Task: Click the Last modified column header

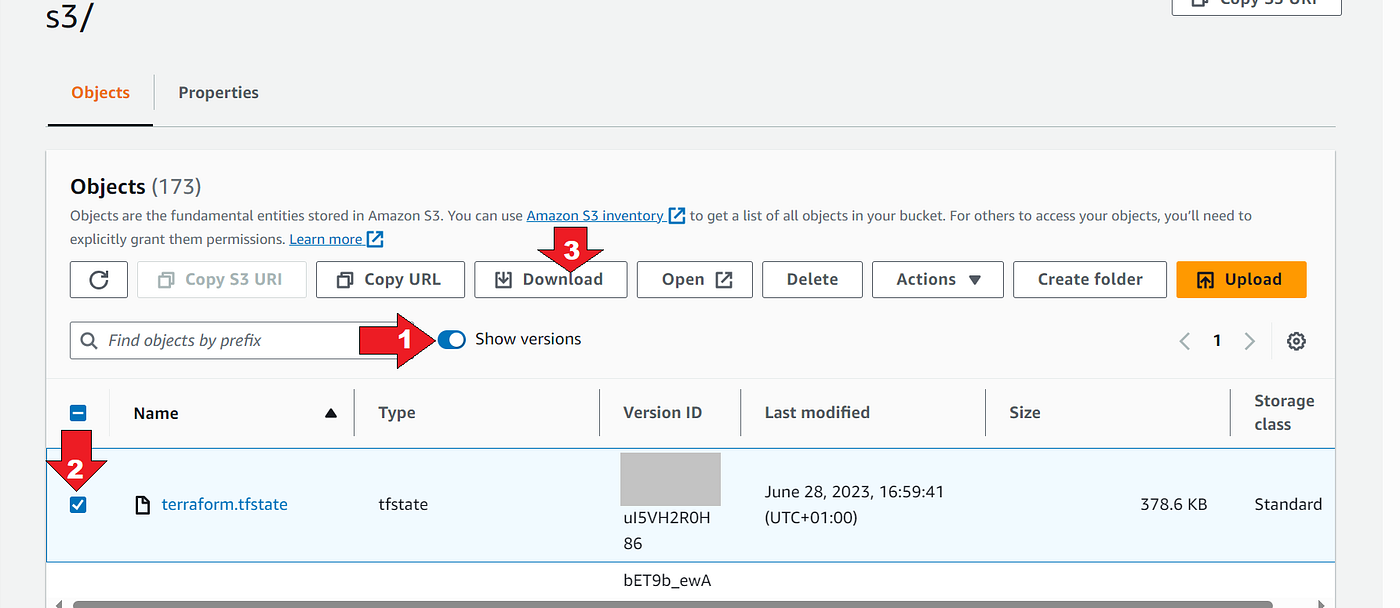Action: [817, 413]
